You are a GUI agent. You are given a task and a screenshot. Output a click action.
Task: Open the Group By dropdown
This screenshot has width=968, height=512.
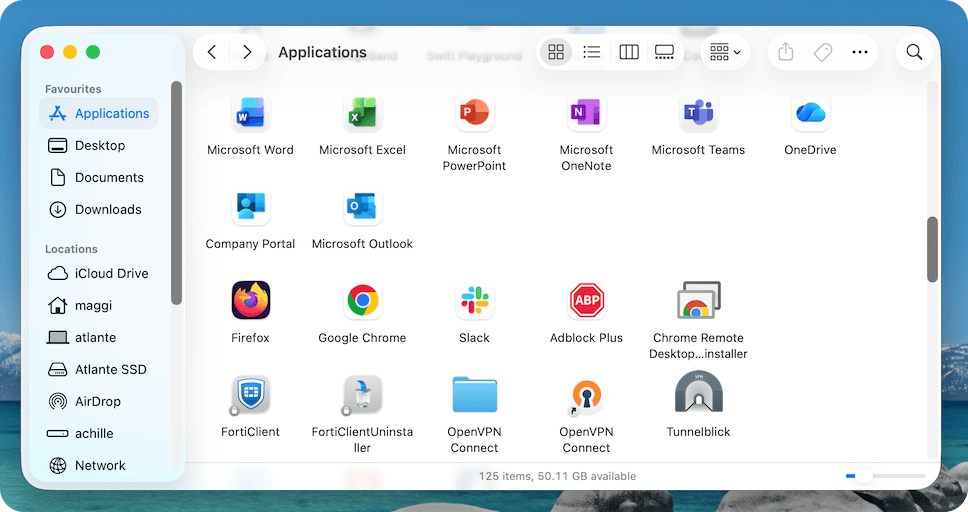pyautogui.click(x=724, y=52)
